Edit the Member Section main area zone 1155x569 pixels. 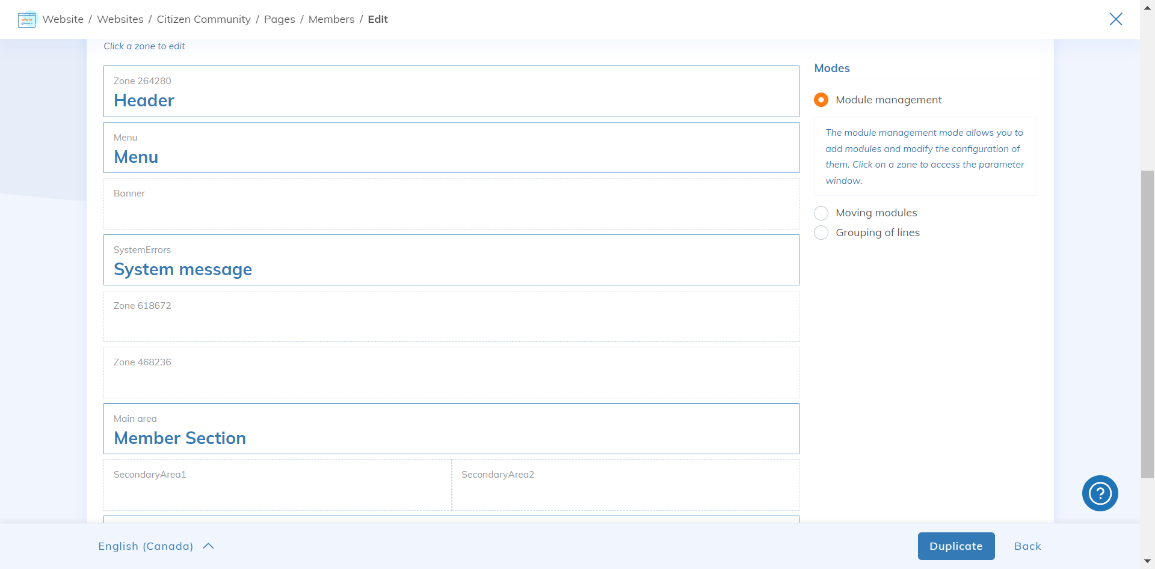tap(451, 428)
